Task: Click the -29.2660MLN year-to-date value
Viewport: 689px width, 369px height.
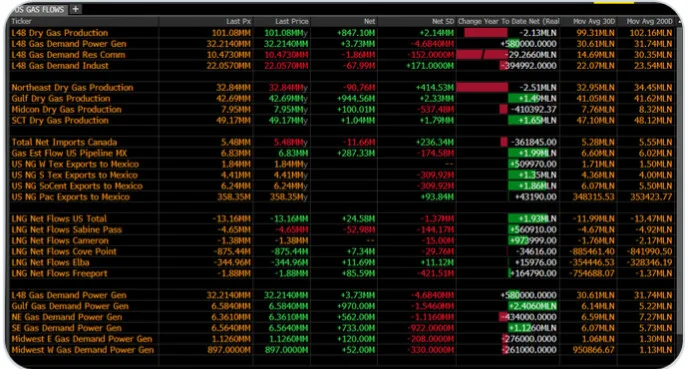Action: (x=531, y=55)
